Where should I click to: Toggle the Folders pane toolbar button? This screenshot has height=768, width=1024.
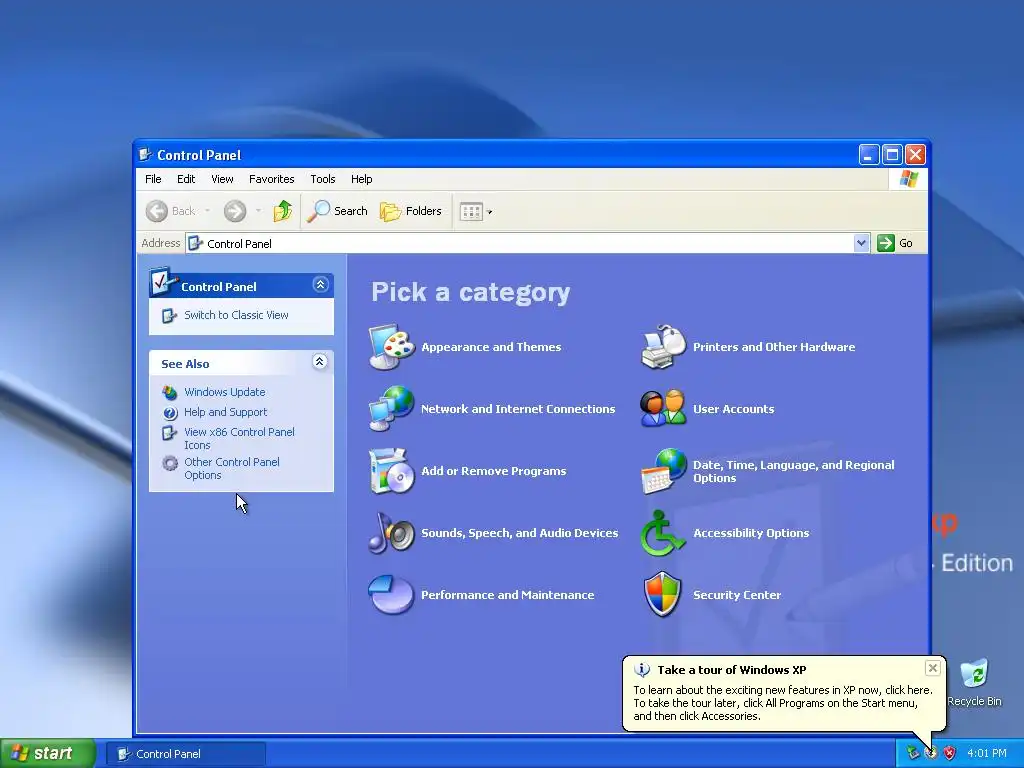[x=411, y=211]
